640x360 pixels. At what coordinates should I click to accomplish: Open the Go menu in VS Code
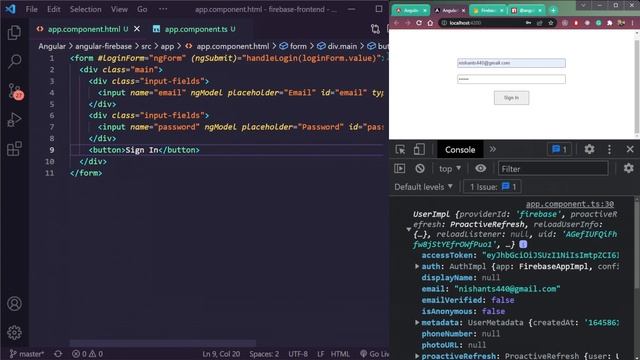[142, 9]
